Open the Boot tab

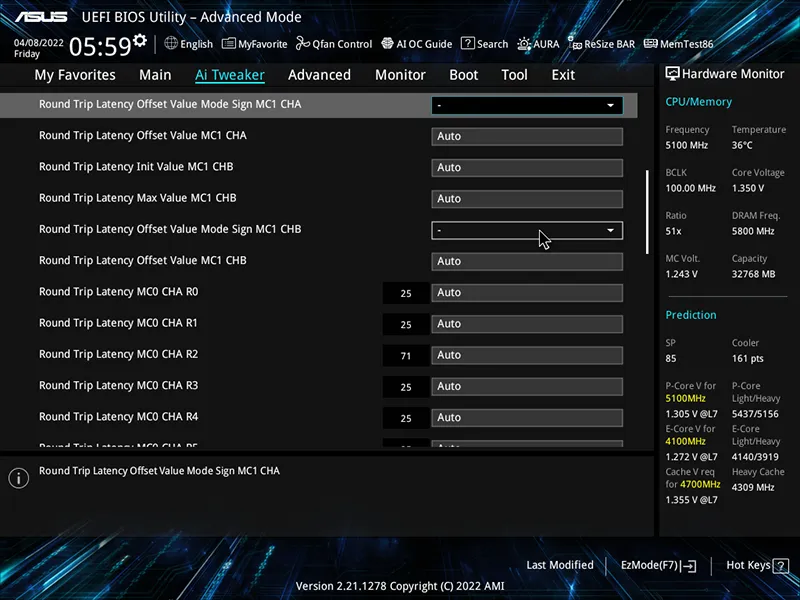[x=463, y=75]
